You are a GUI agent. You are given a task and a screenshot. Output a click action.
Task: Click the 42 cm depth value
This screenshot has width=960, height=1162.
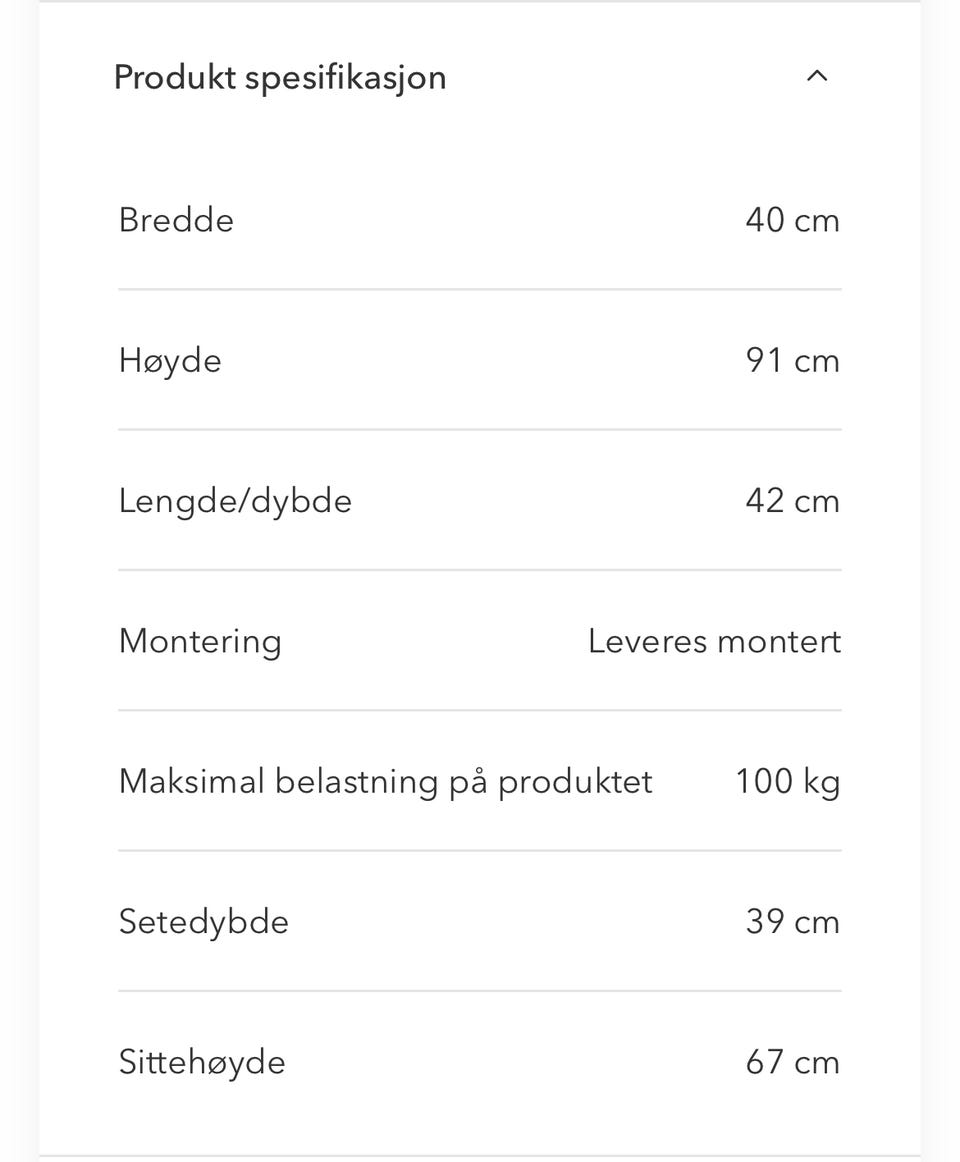coord(792,500)
